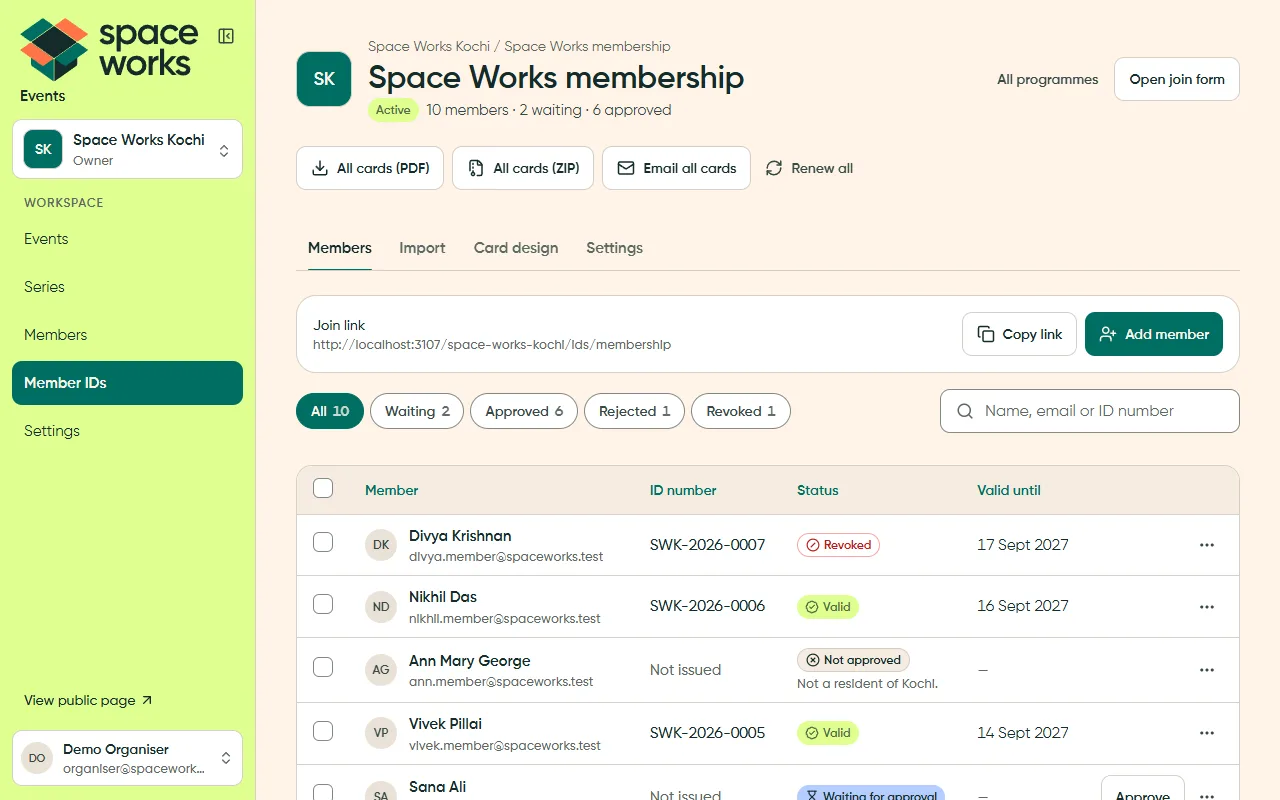Open the actions menu for Vivek Pillai
This screenshot has width=1280, height=800.
pos(1207,733)
